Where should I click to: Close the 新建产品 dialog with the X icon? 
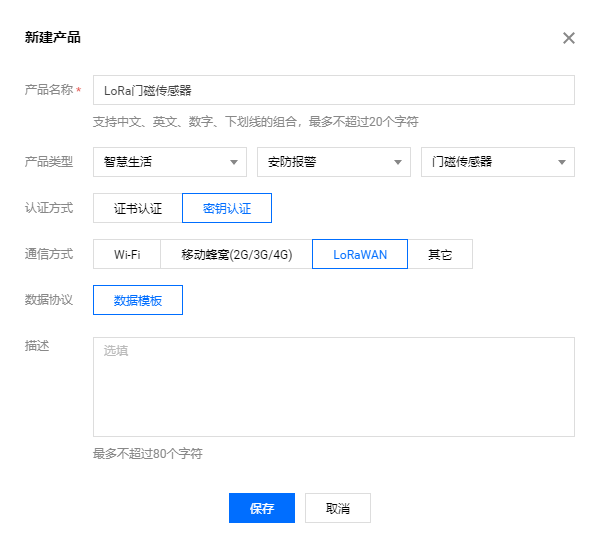(x=568, y=38)
